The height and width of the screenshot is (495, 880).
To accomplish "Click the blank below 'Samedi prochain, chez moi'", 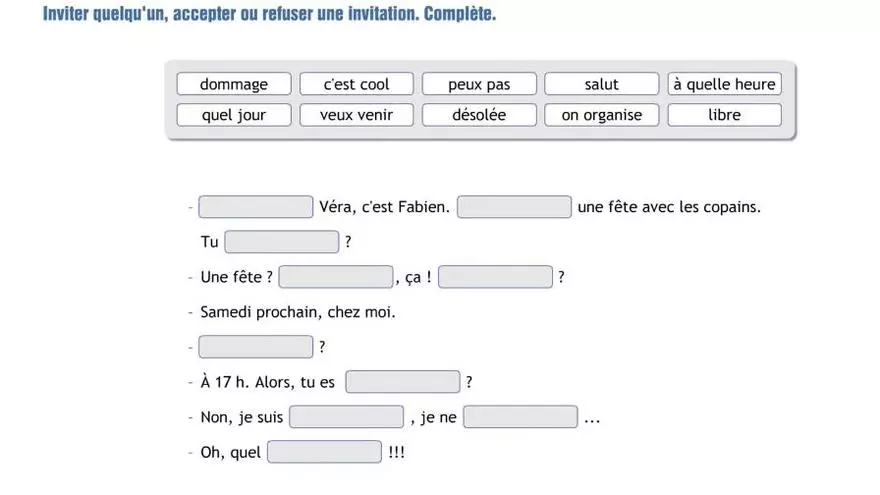I will [256, 347].
